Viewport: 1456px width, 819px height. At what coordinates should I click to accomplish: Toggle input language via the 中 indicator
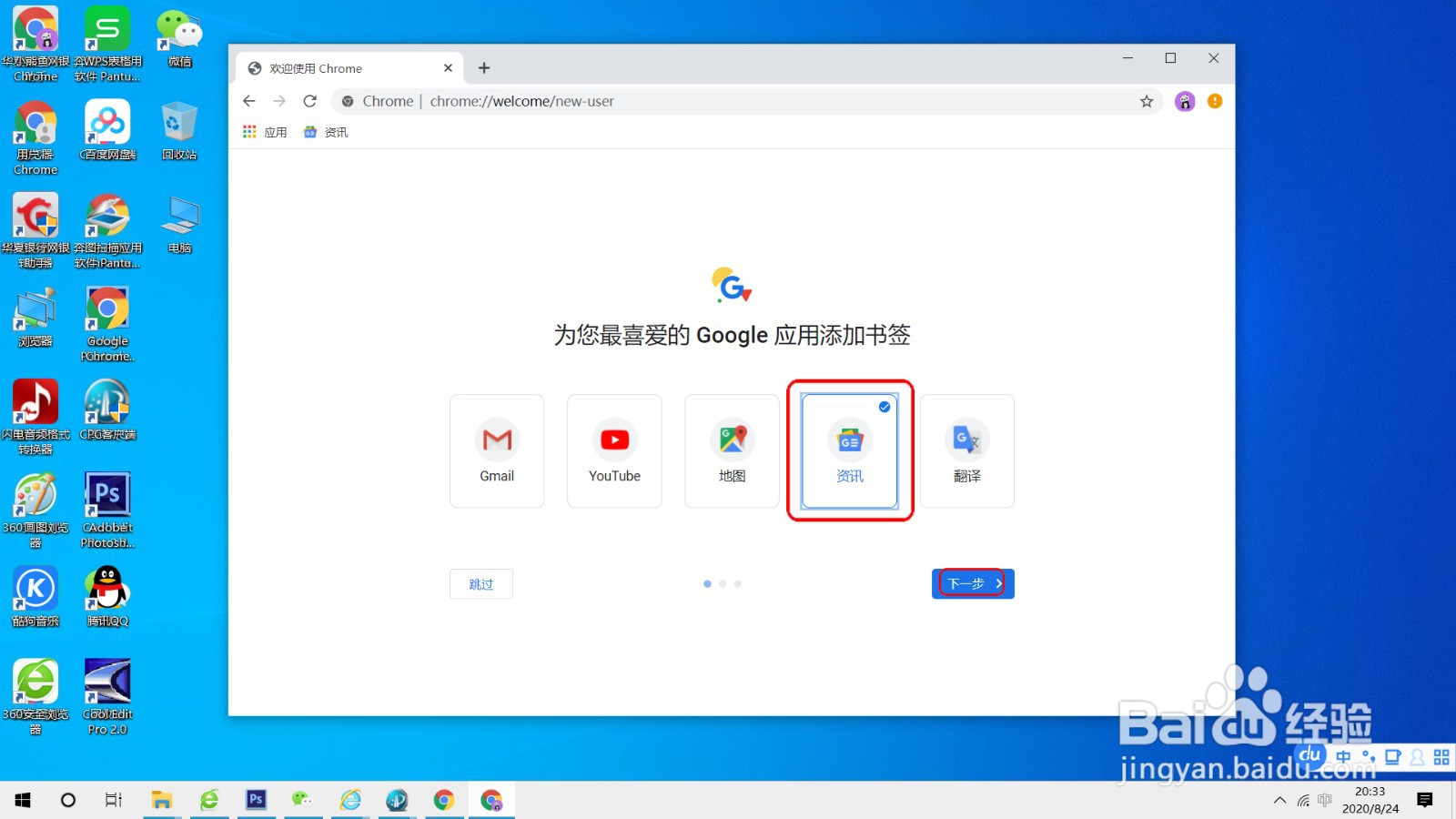pyautogui.click(x=1344, y=755)
